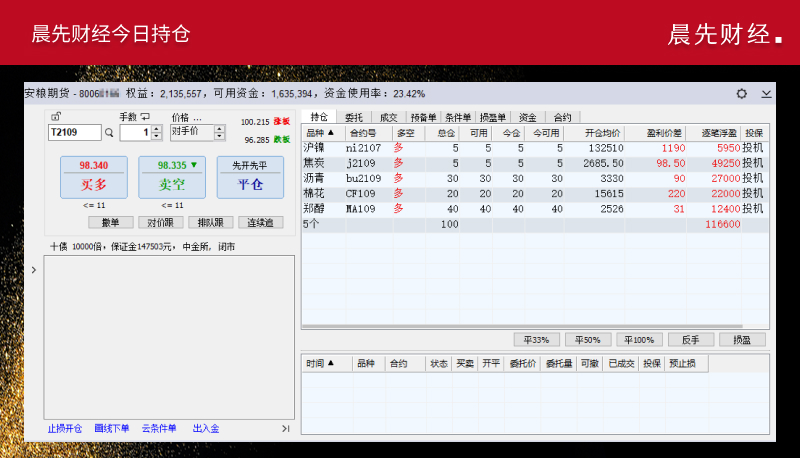Click the return-arrow icon beside 手数
The width and height of the screenshot is (800, 458).
(145, 117)
